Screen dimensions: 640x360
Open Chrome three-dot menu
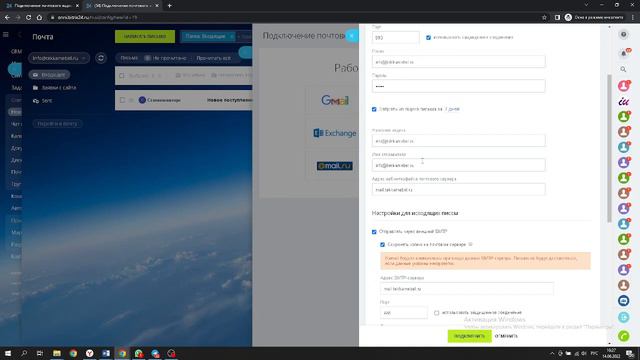coord(633,18)
